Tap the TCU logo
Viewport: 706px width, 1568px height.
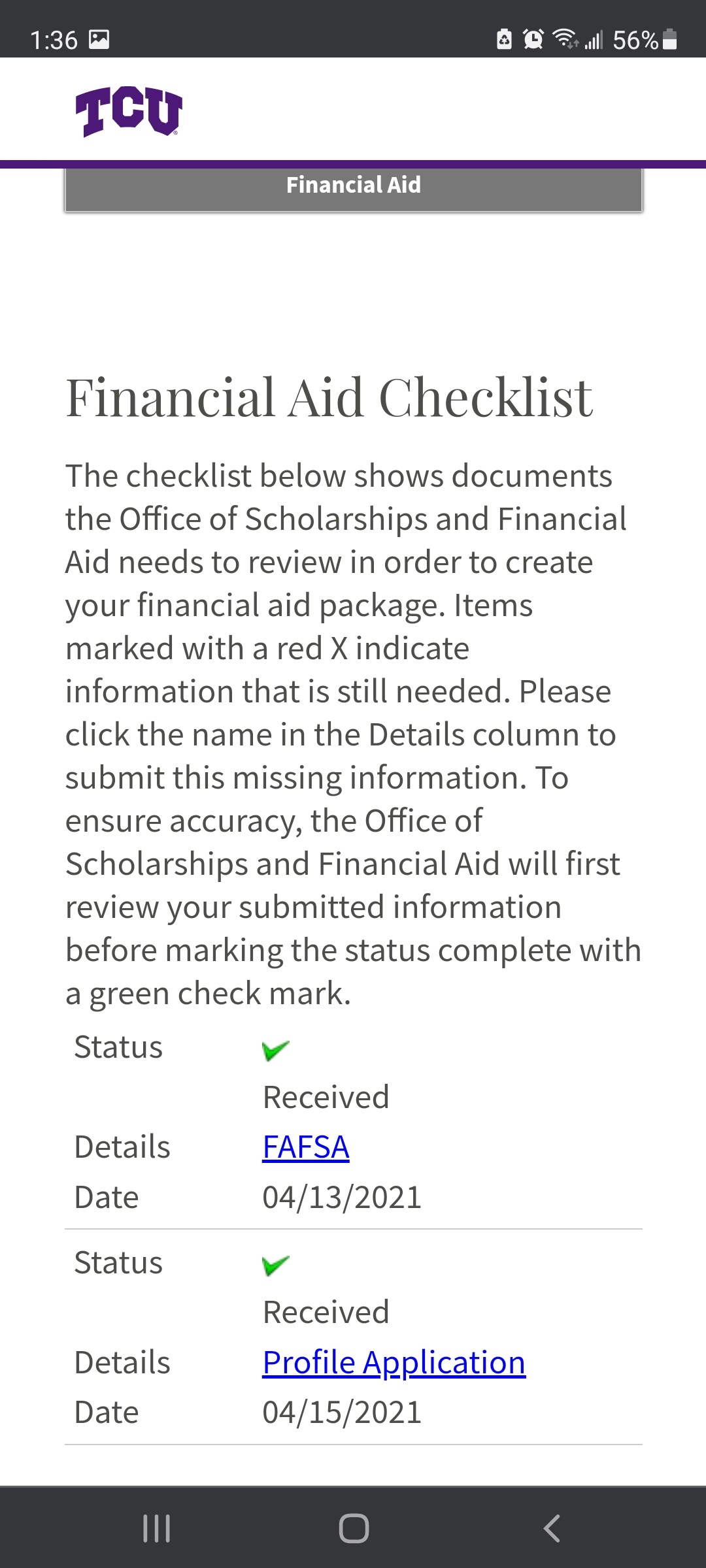[129, 111]
